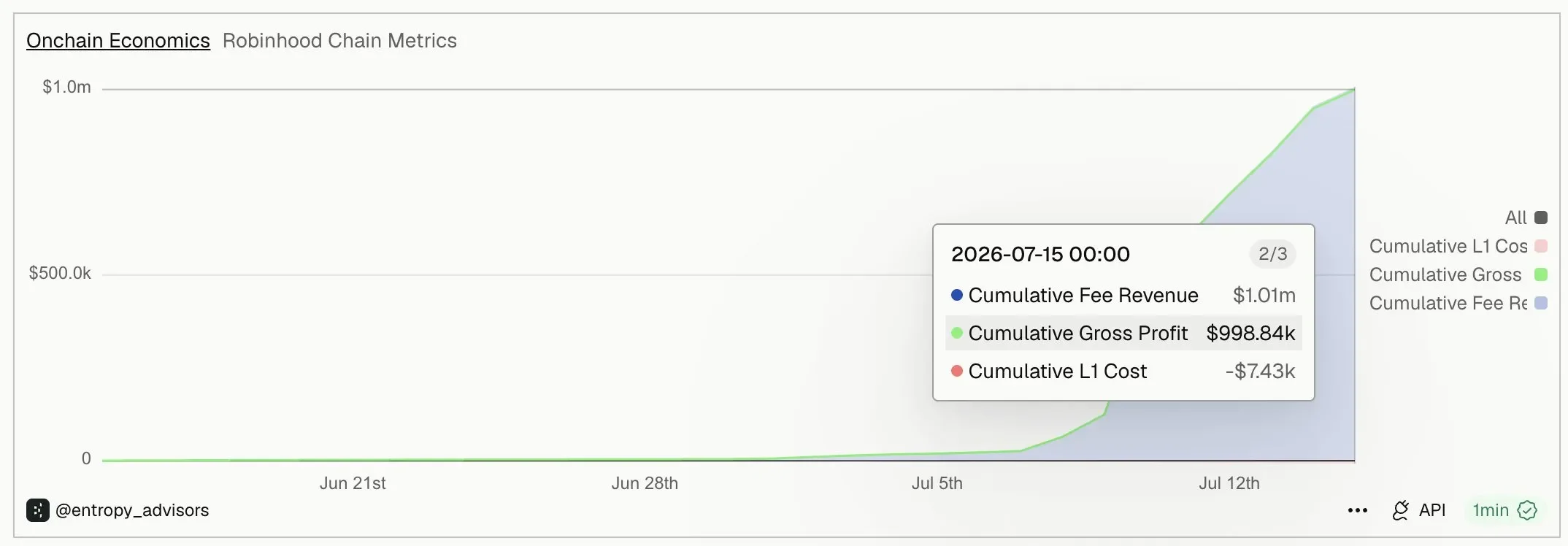Screen dimensions: 1568x546
Task: Select the Cumulative L1 Cos legend label
Action: click(x=1448, y=246)
